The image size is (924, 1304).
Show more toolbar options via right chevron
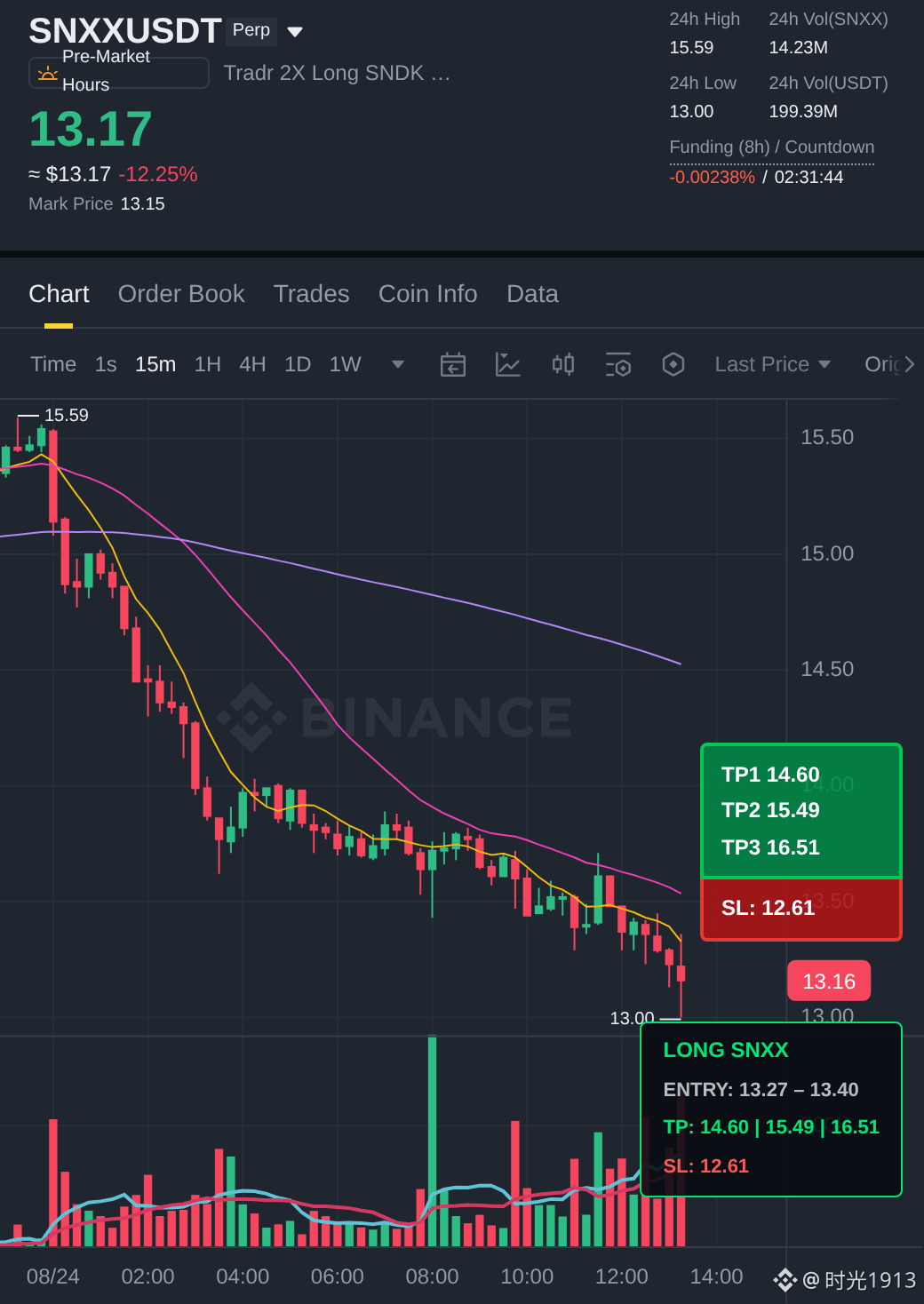click(910, 364)
